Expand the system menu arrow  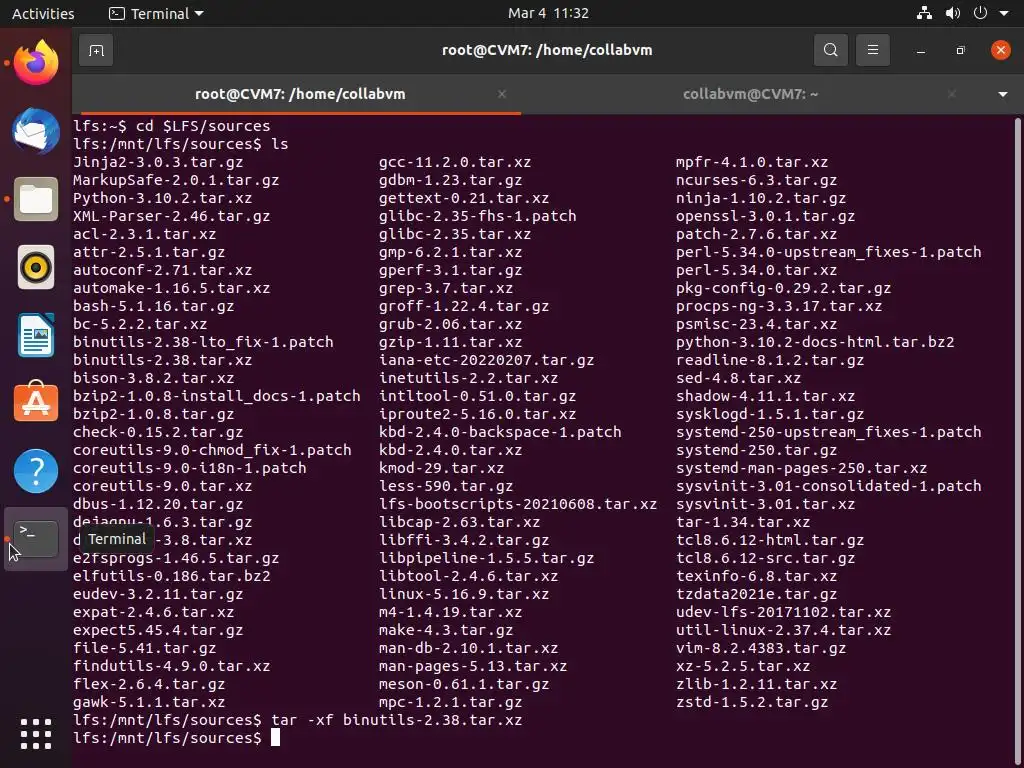click(x=1004, y=13)
